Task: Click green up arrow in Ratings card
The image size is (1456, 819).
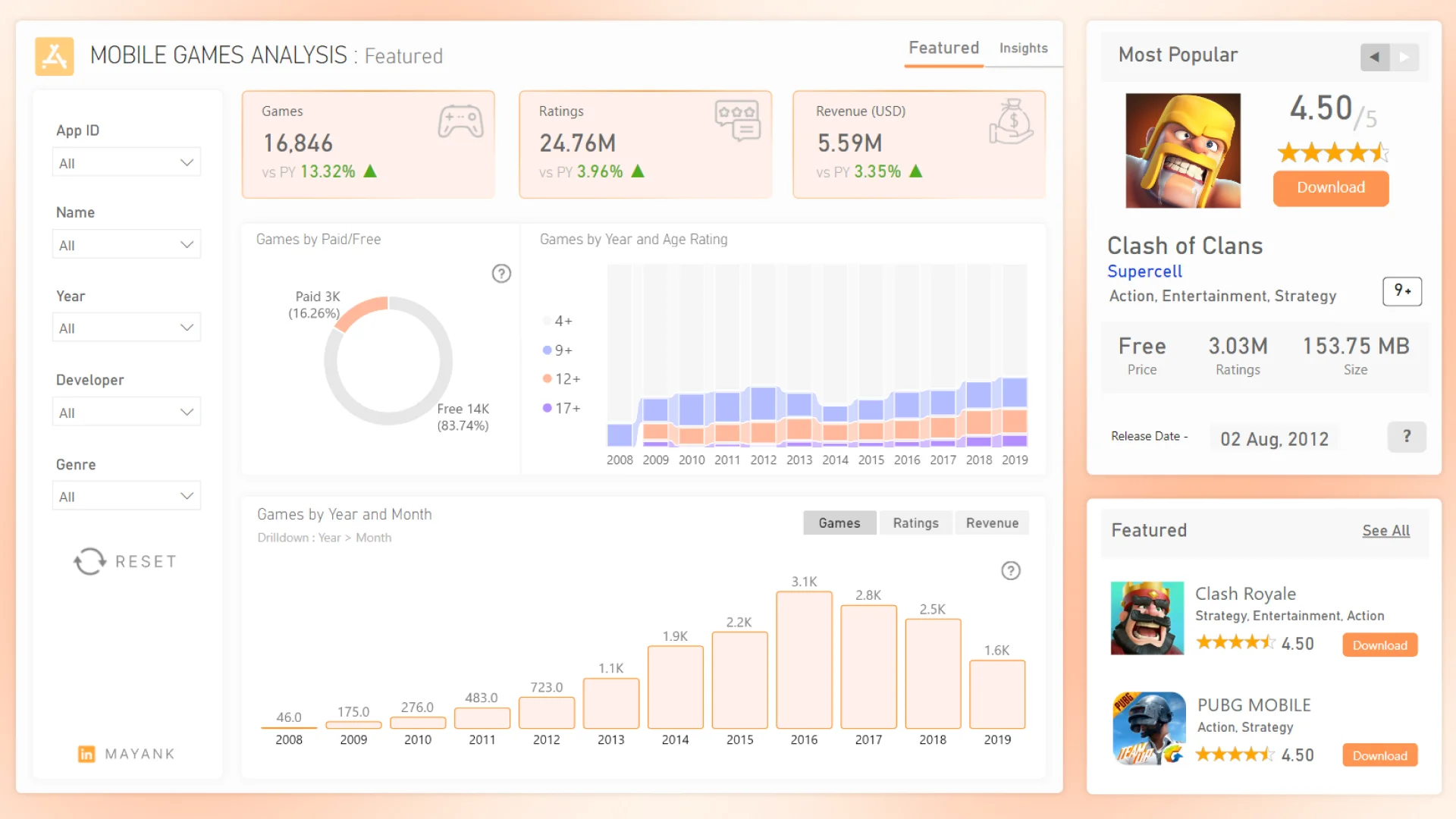Action: click(x=638, y=171)
